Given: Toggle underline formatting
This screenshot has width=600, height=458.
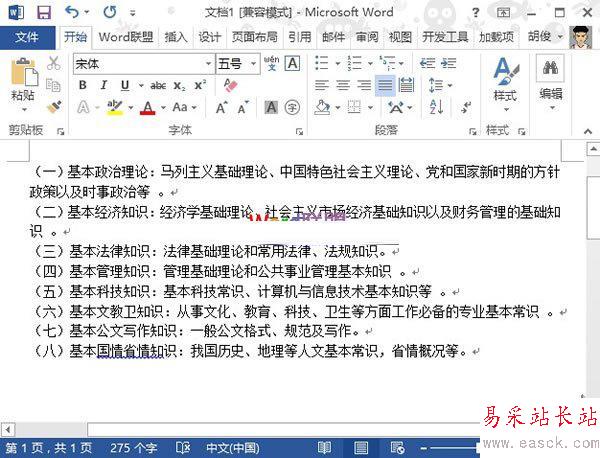Looking at the screenshot, I should 125,85.
